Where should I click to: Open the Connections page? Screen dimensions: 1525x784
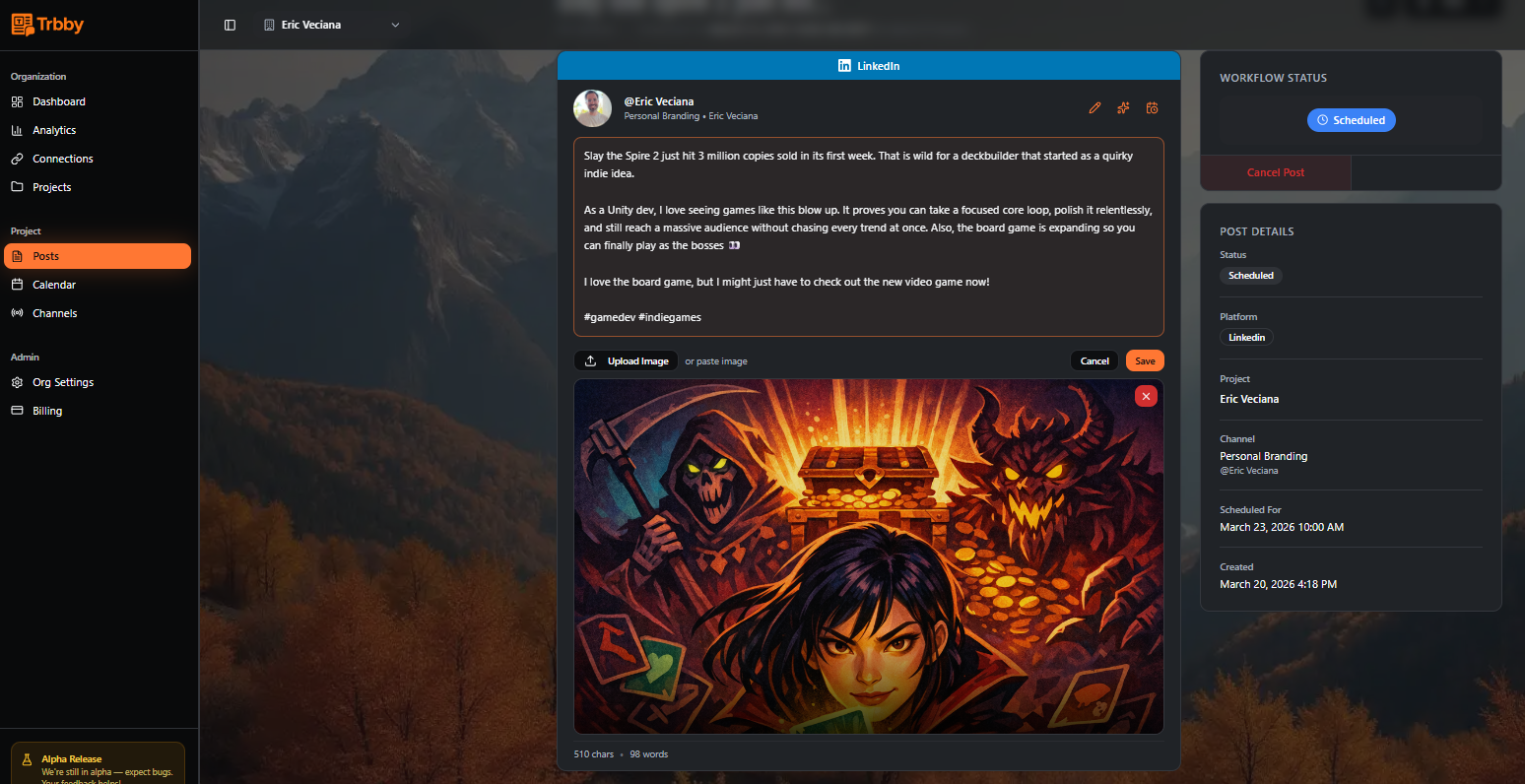[98, 159]
